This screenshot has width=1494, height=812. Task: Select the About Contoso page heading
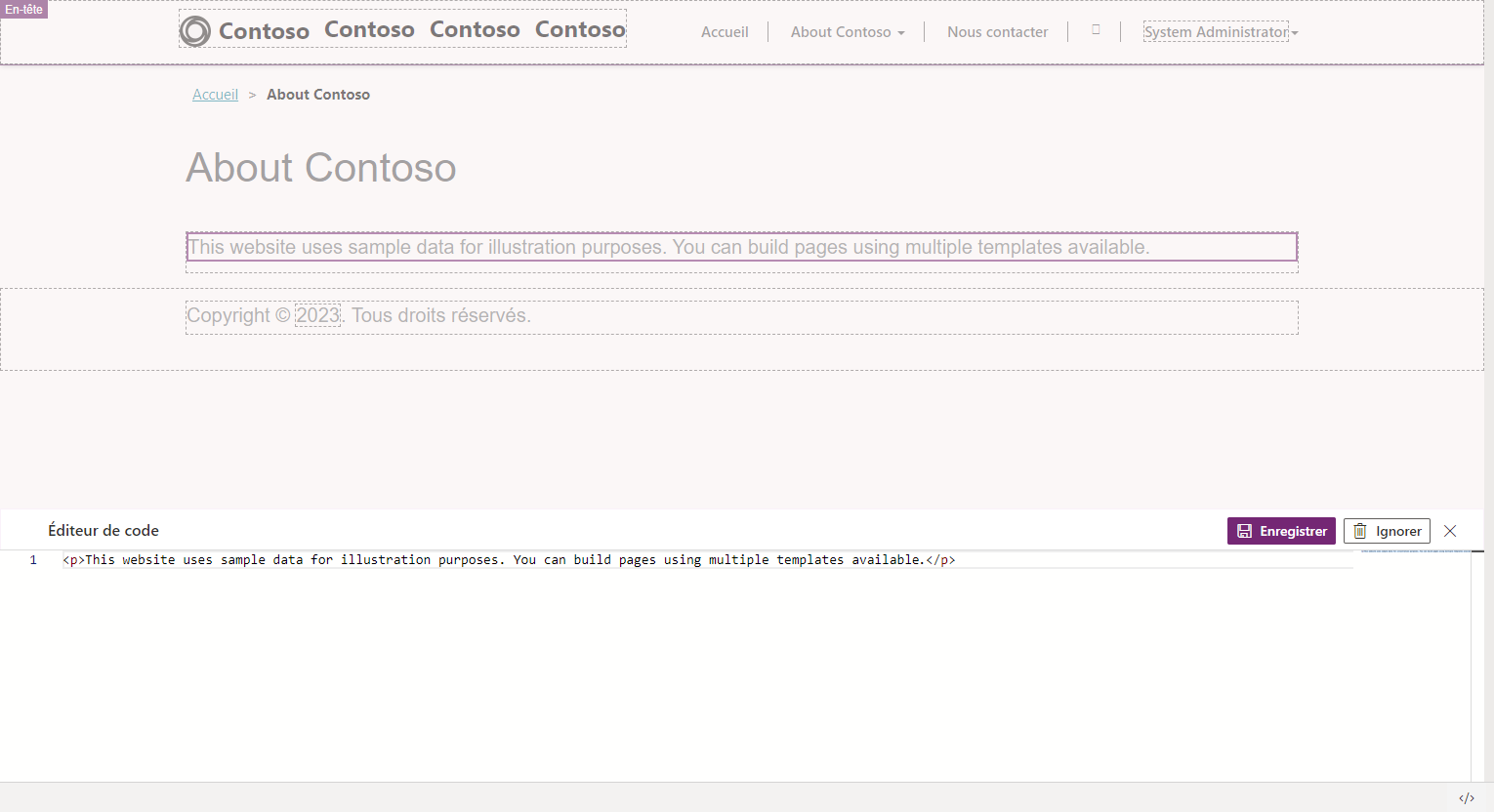pyautogui.click(x=321, y=168)
